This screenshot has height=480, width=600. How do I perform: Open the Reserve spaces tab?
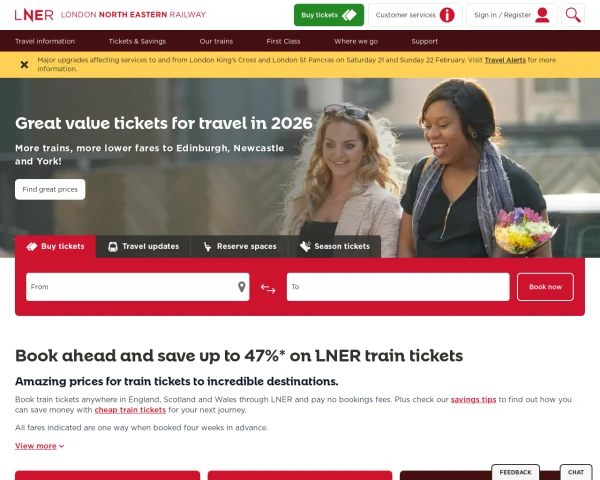[240, 247]
